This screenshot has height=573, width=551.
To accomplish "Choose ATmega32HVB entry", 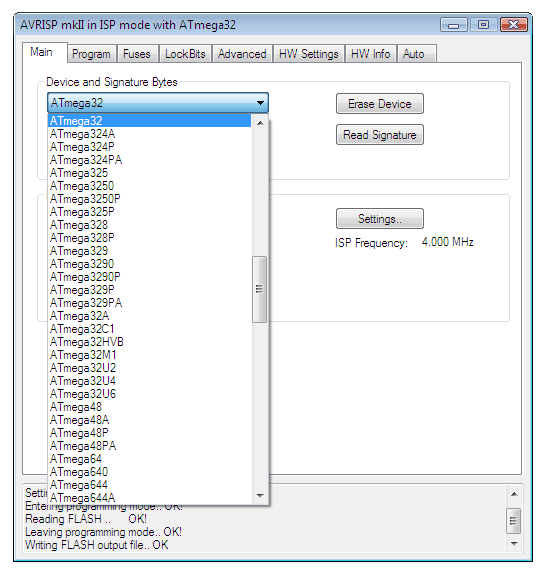I will pyautogui.click(x=149, y=342).
